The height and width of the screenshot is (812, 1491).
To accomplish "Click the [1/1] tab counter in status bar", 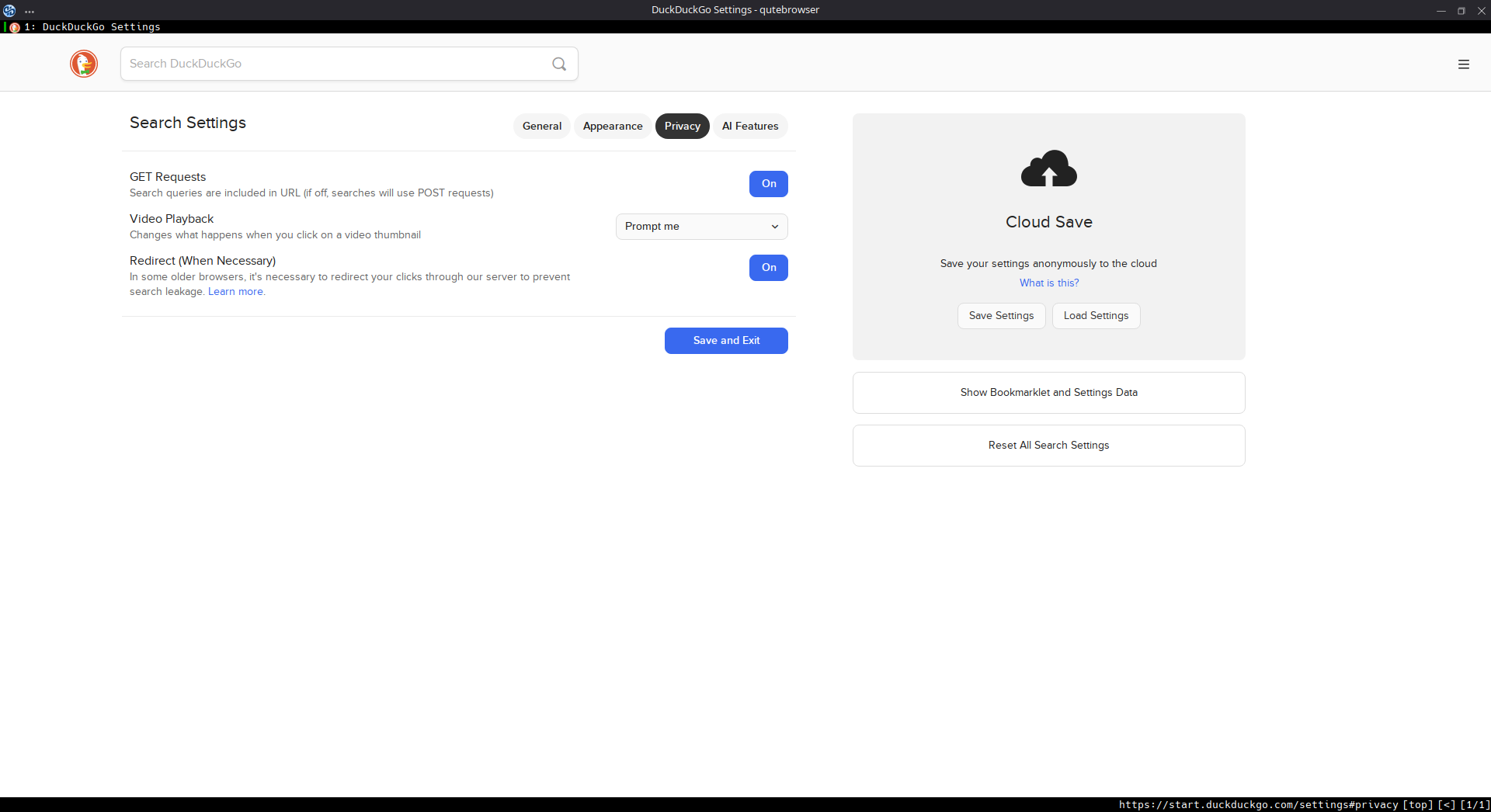I will coord(1474,805).
